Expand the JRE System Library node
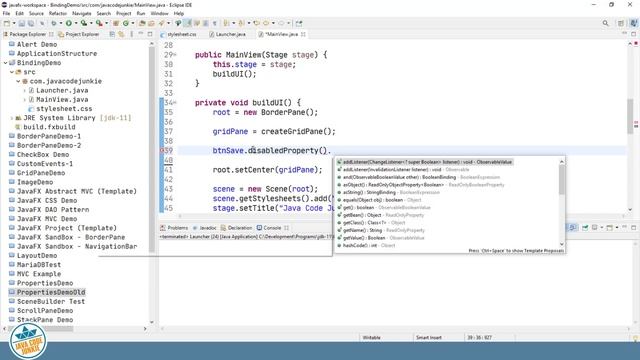The width and height of the screenshot is (640, 360). pyautogui.click(x=12, y=118)
